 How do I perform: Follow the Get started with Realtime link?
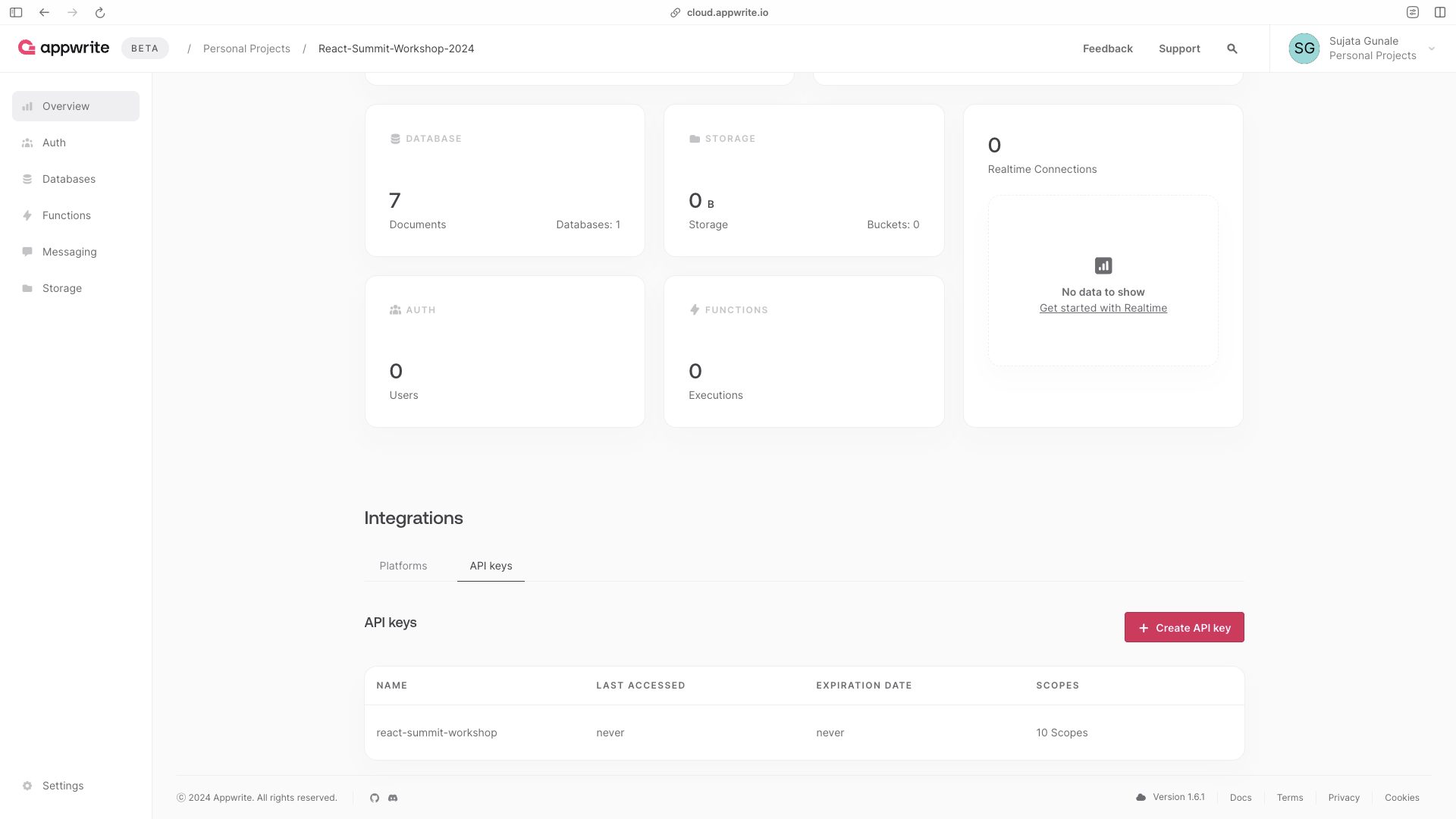1103,308
